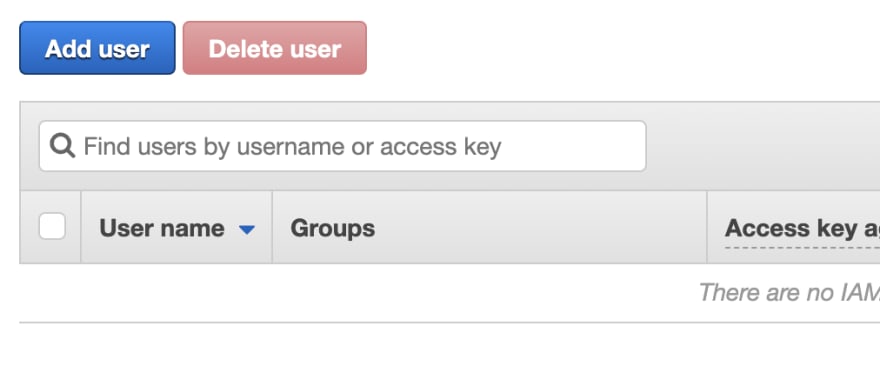Click the 'There are no IAM' empty message

789,292
